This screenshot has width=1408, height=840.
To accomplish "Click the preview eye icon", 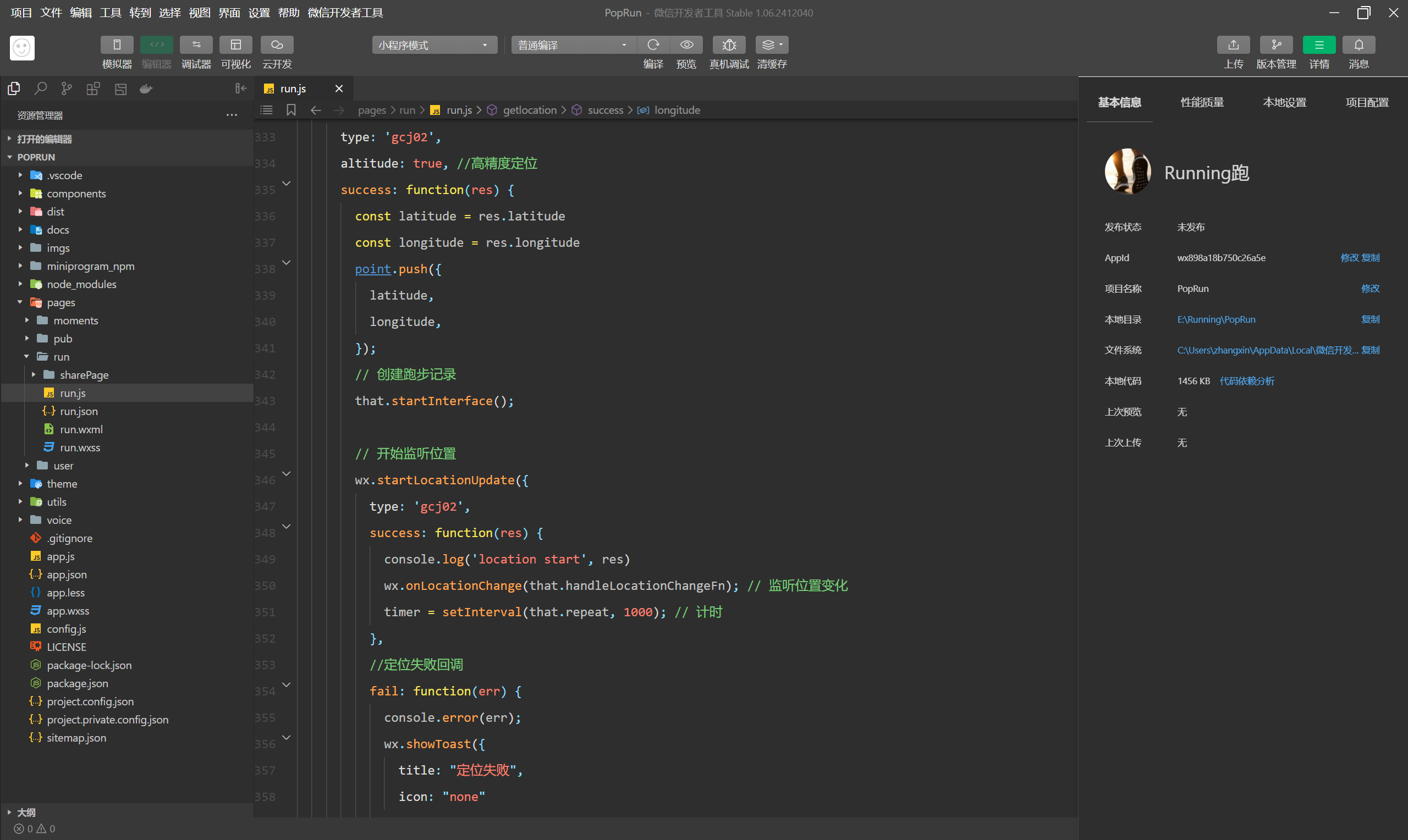I will 686,45.
